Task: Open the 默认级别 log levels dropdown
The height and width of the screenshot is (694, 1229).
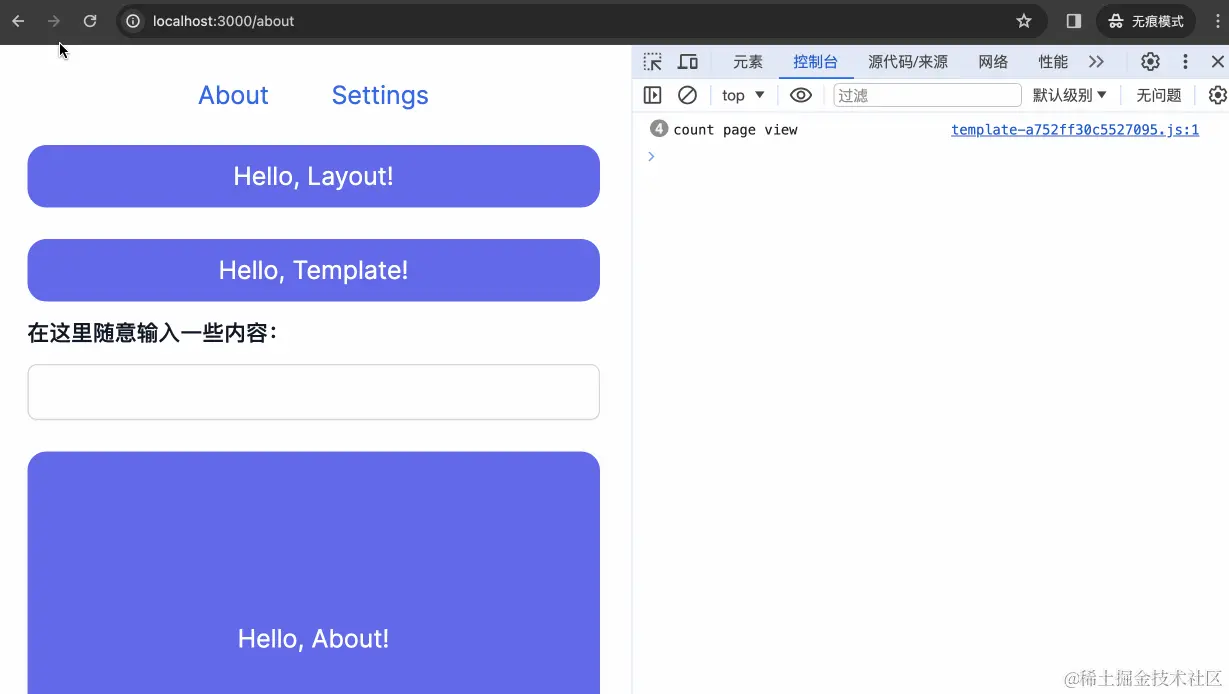Action: (x=1070, y=95)
